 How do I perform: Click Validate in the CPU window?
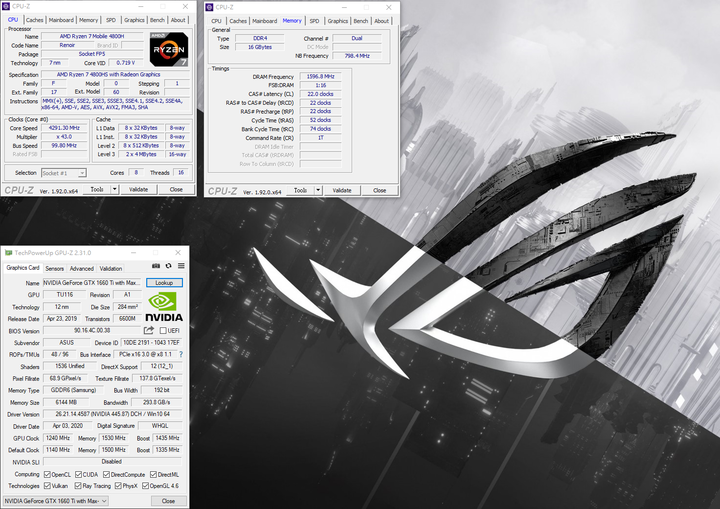[x=138, y=189]
